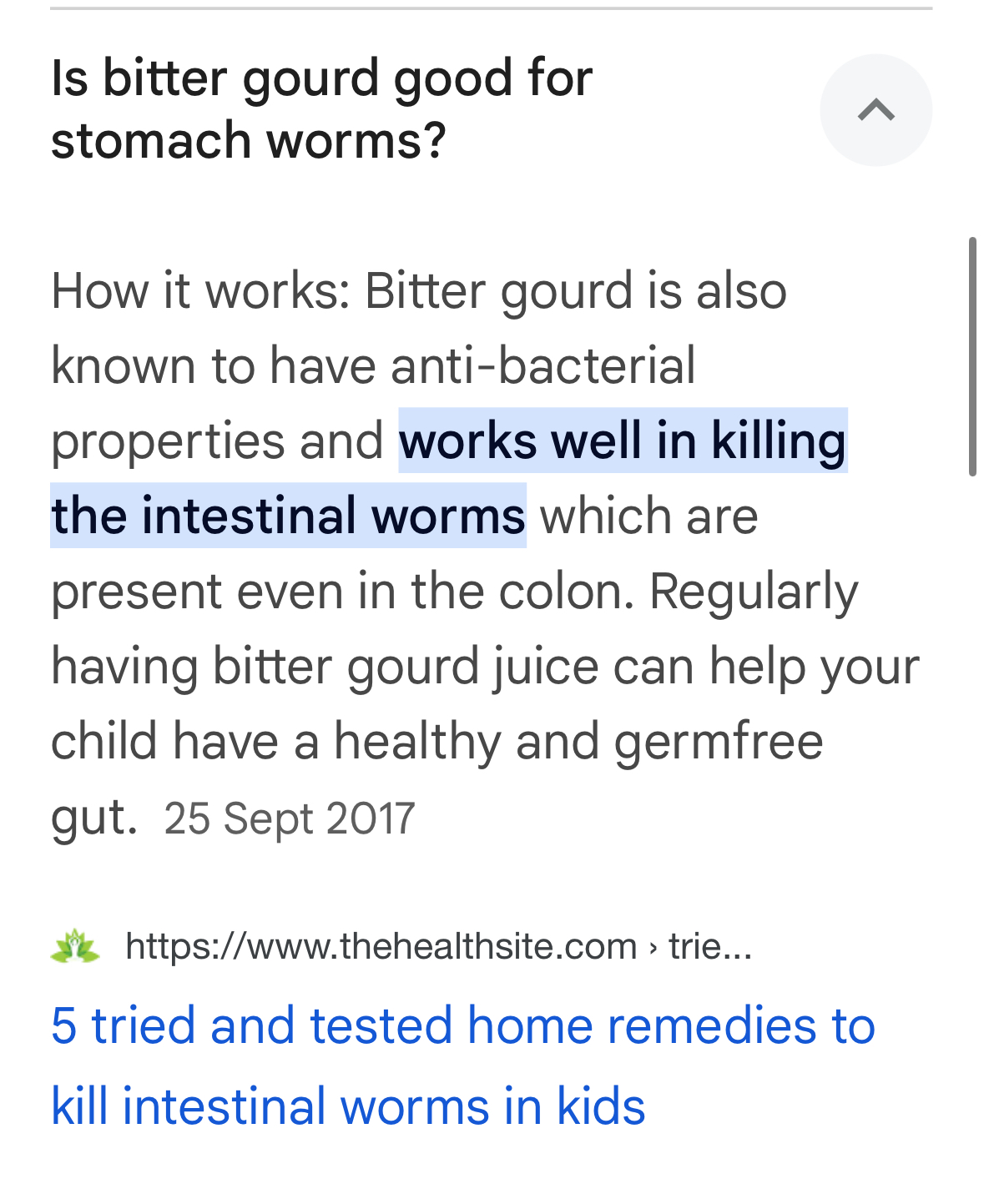Click the '›' breadcrumb separator in URL
The width and height of the screenshot is (984, 1204).
click(x=653, y=947)
